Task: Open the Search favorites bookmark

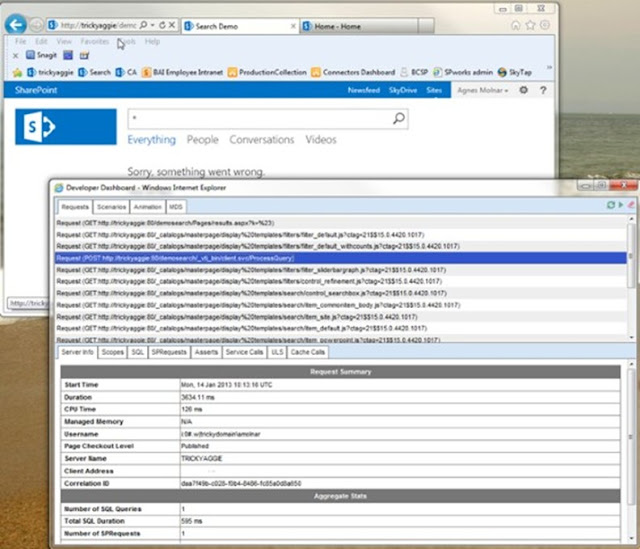Action: point(95,72)
